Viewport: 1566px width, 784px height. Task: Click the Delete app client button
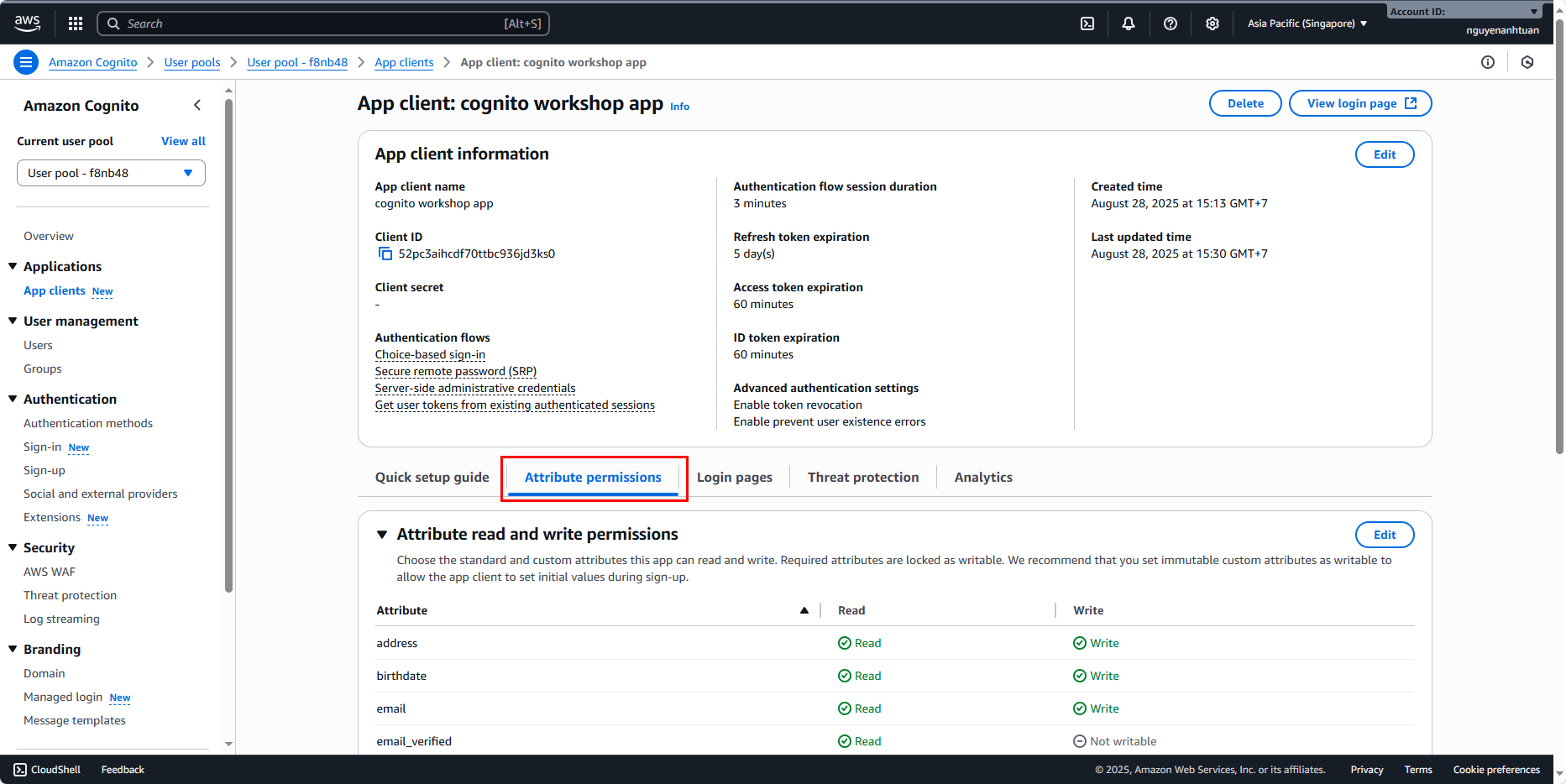(x=1244, y=103)
